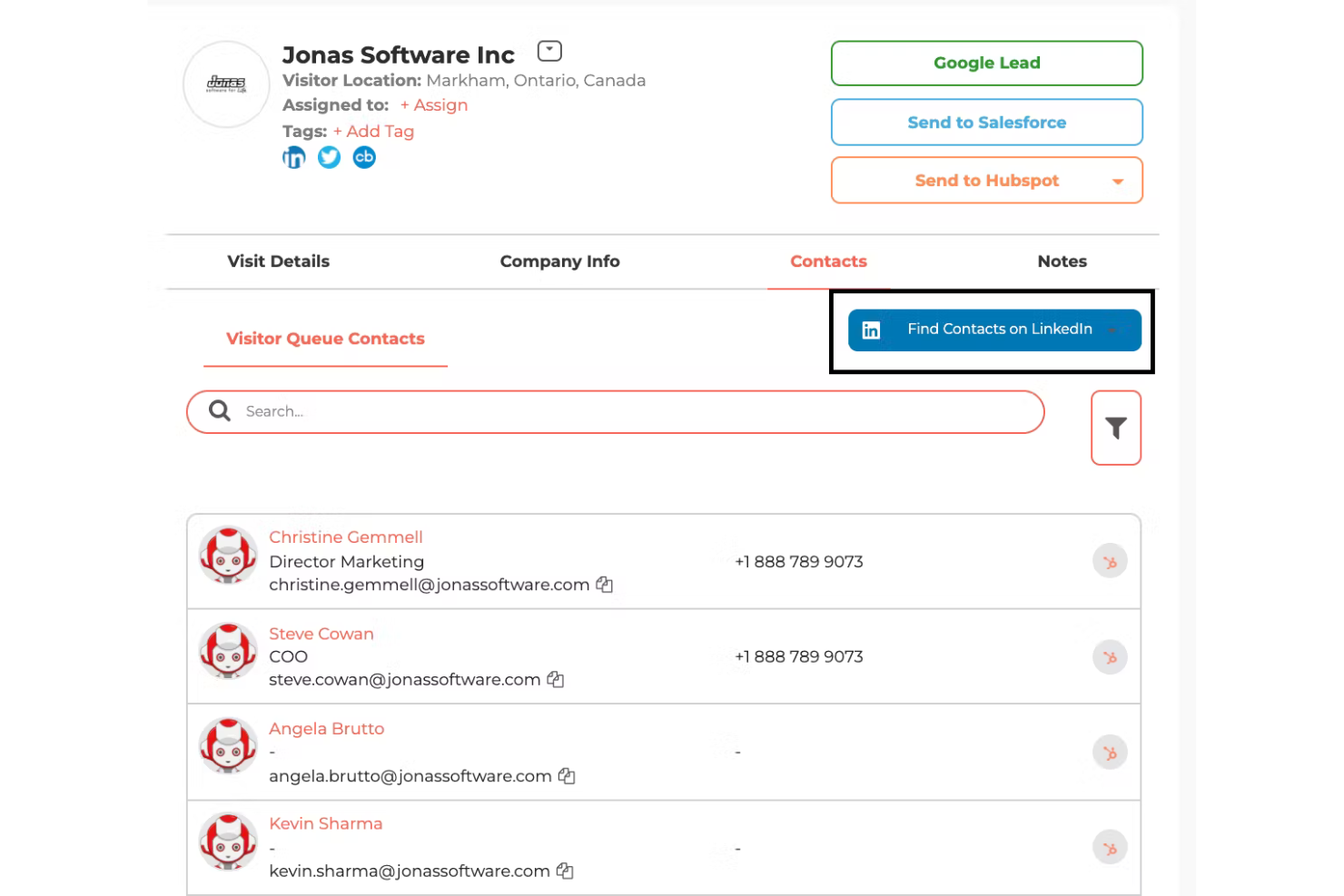1344x896 pixels.
Task: Click Hubspot icon for Steve Cowan
Action: [1110, 657]
